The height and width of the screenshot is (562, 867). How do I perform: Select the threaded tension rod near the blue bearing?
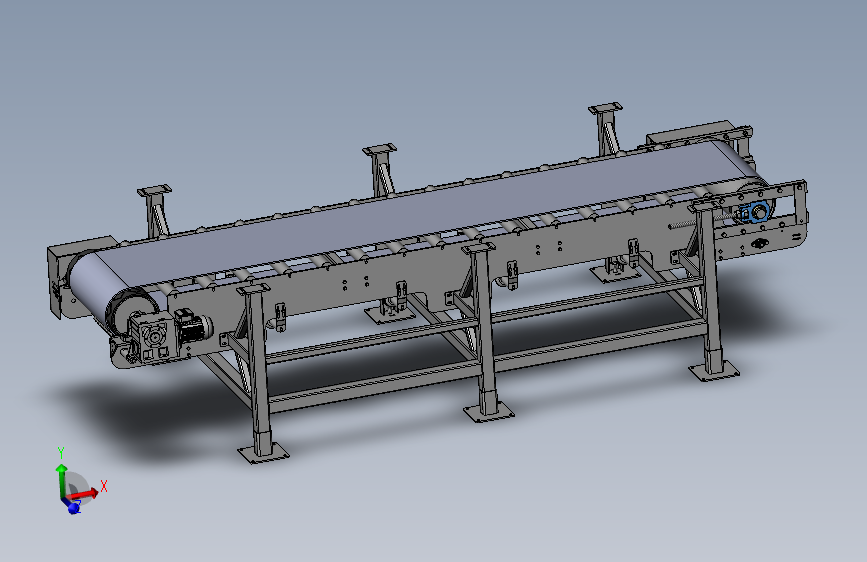(703, 221)
